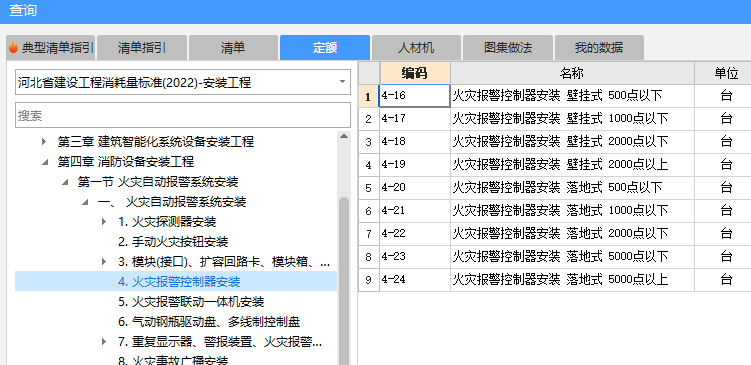Select 6. 气动钢瓶驱动盘、多线制控制盘
Screen dimensions: 751x365
[209, 322]
